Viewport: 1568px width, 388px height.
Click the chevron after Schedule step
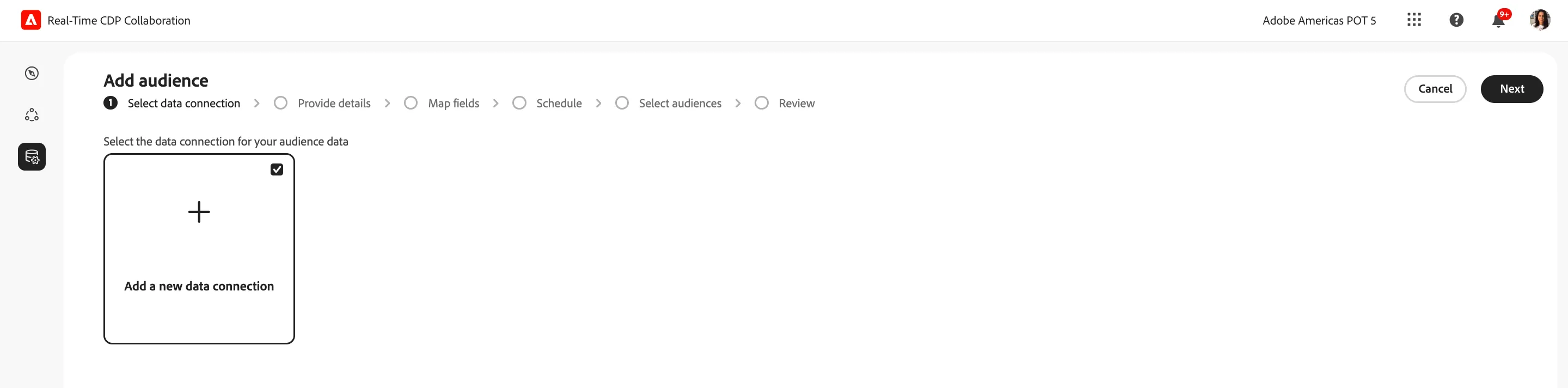tap(598, 104)
